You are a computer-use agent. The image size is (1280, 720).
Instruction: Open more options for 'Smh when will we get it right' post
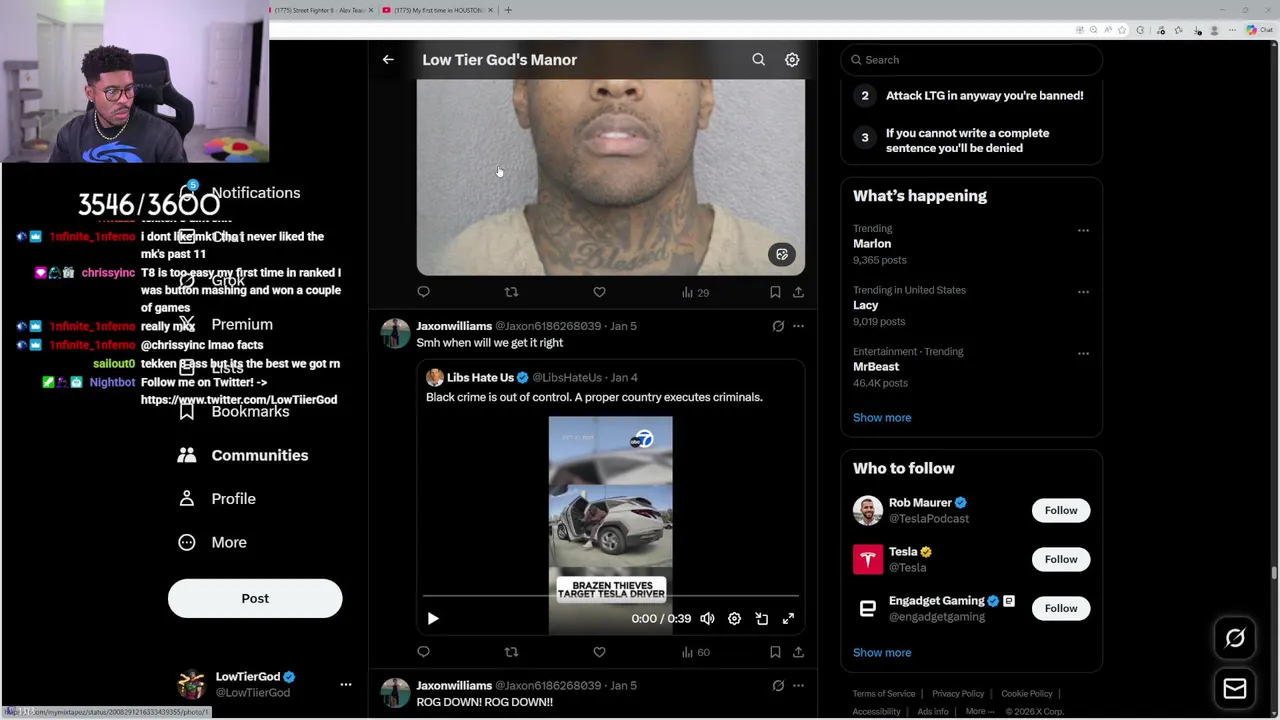coord(798,326)
